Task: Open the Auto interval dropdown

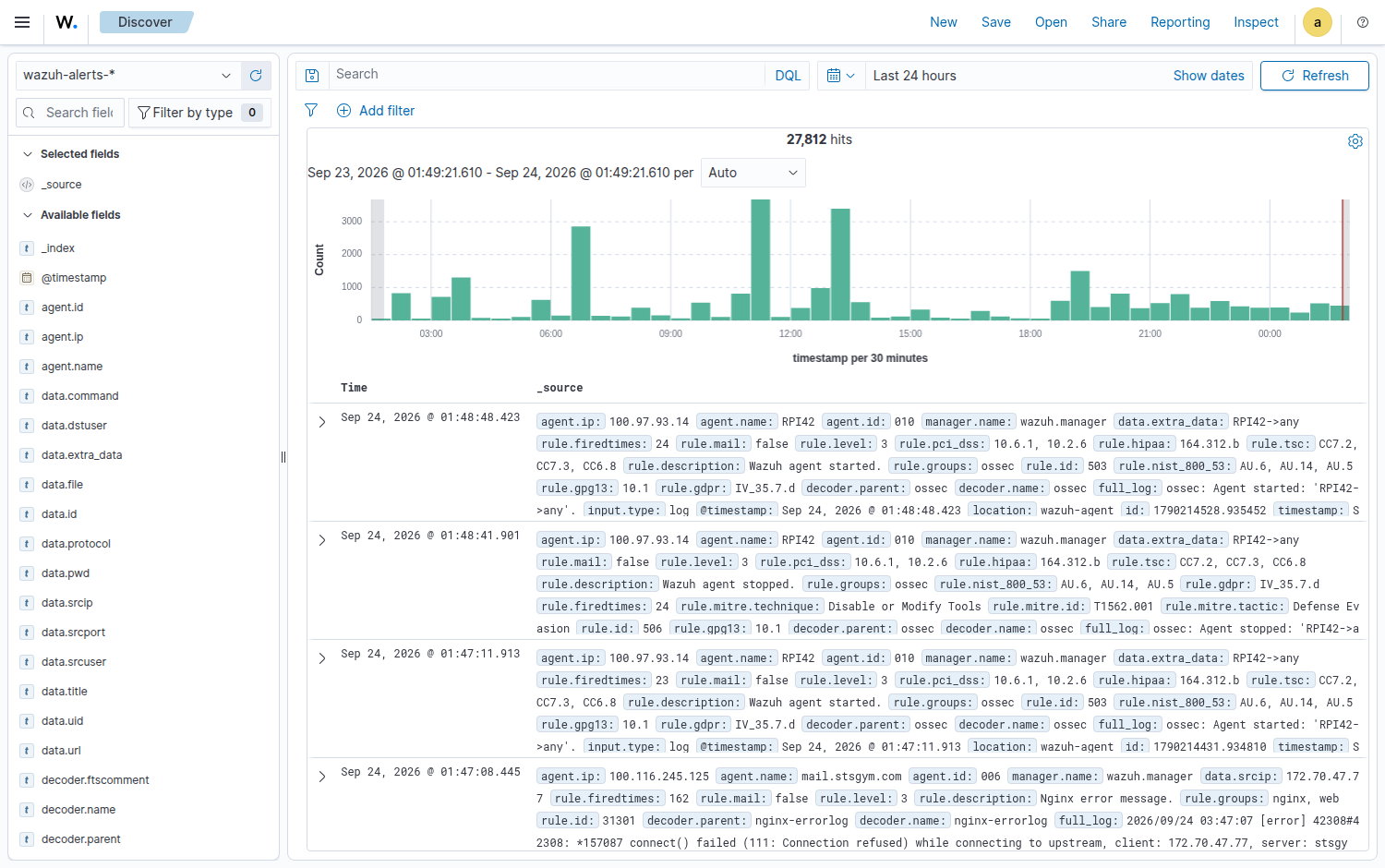Action: click(x=753, y=173)
